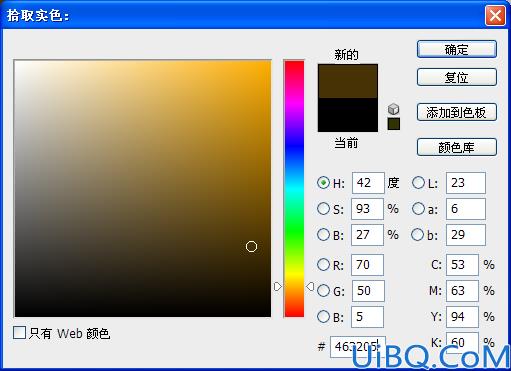This screenshot has width=511, height=371.
Task: Click the blue field showing 5
Action: tap(367, 317)
